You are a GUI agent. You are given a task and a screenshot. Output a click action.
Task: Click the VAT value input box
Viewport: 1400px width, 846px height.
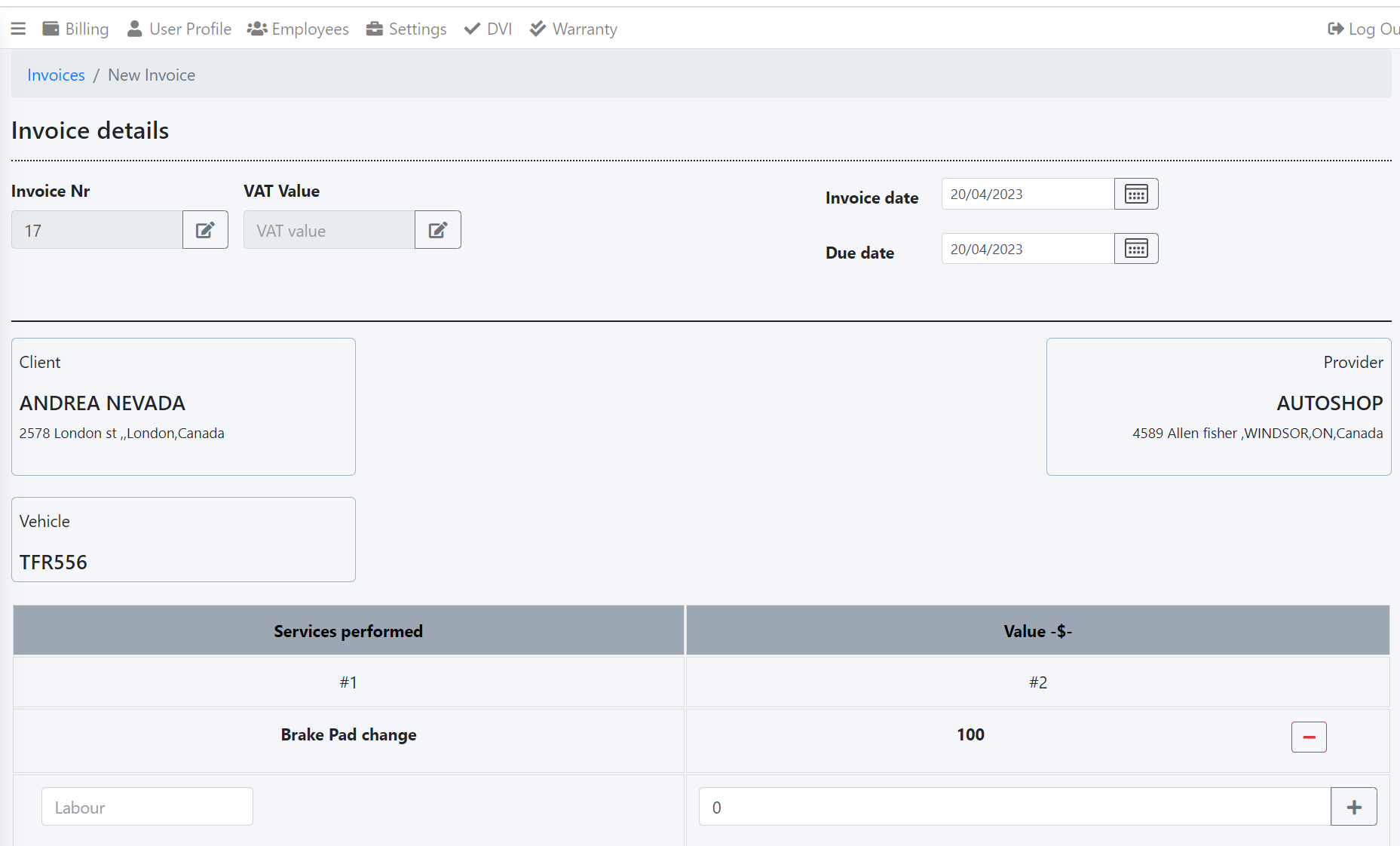point(328,230)
